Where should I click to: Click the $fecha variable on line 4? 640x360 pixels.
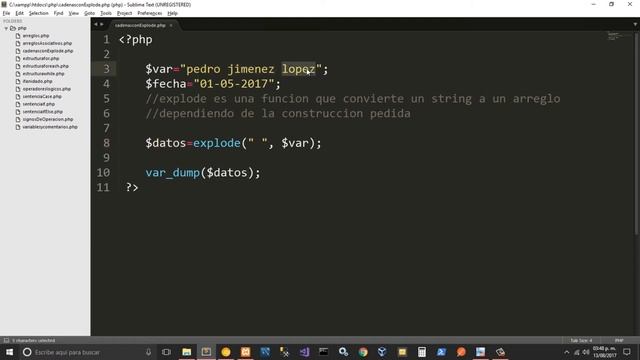(x=166, y=84)
